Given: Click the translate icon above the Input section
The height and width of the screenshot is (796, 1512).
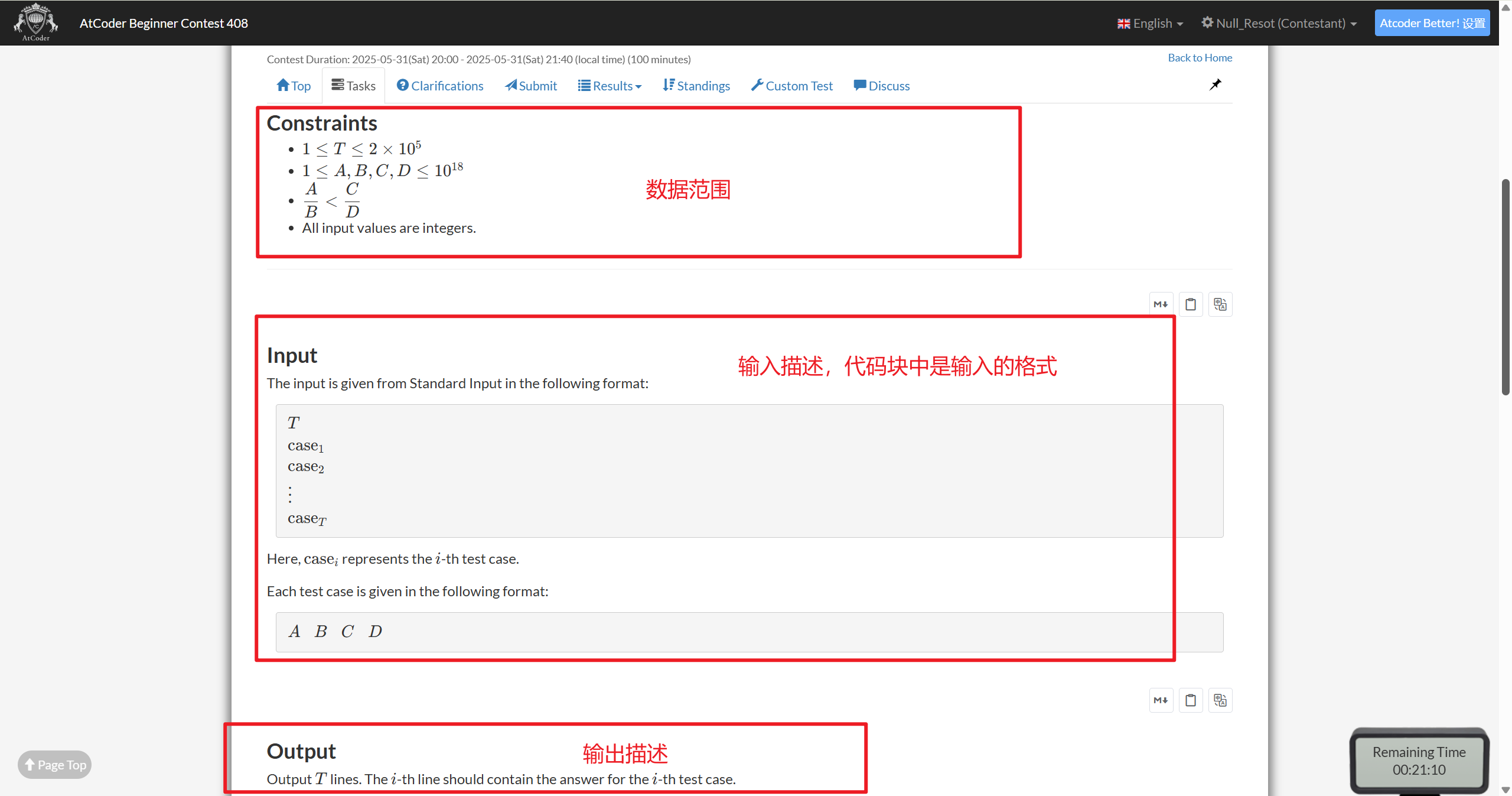Looking at the screenshot, I should (x=1220, y=304).
